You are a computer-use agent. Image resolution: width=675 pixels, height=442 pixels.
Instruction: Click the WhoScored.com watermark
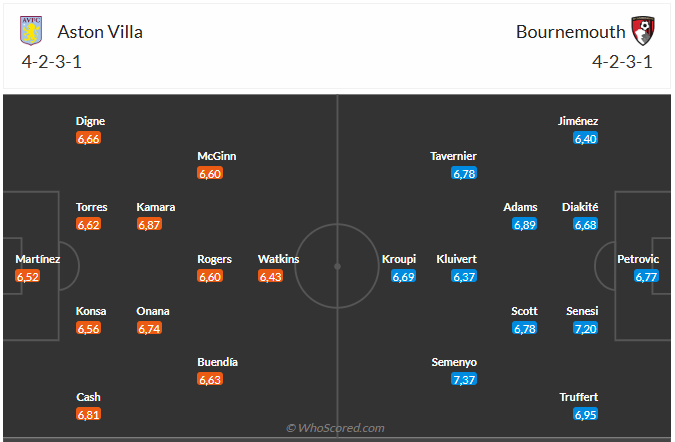tap(336, 428)
